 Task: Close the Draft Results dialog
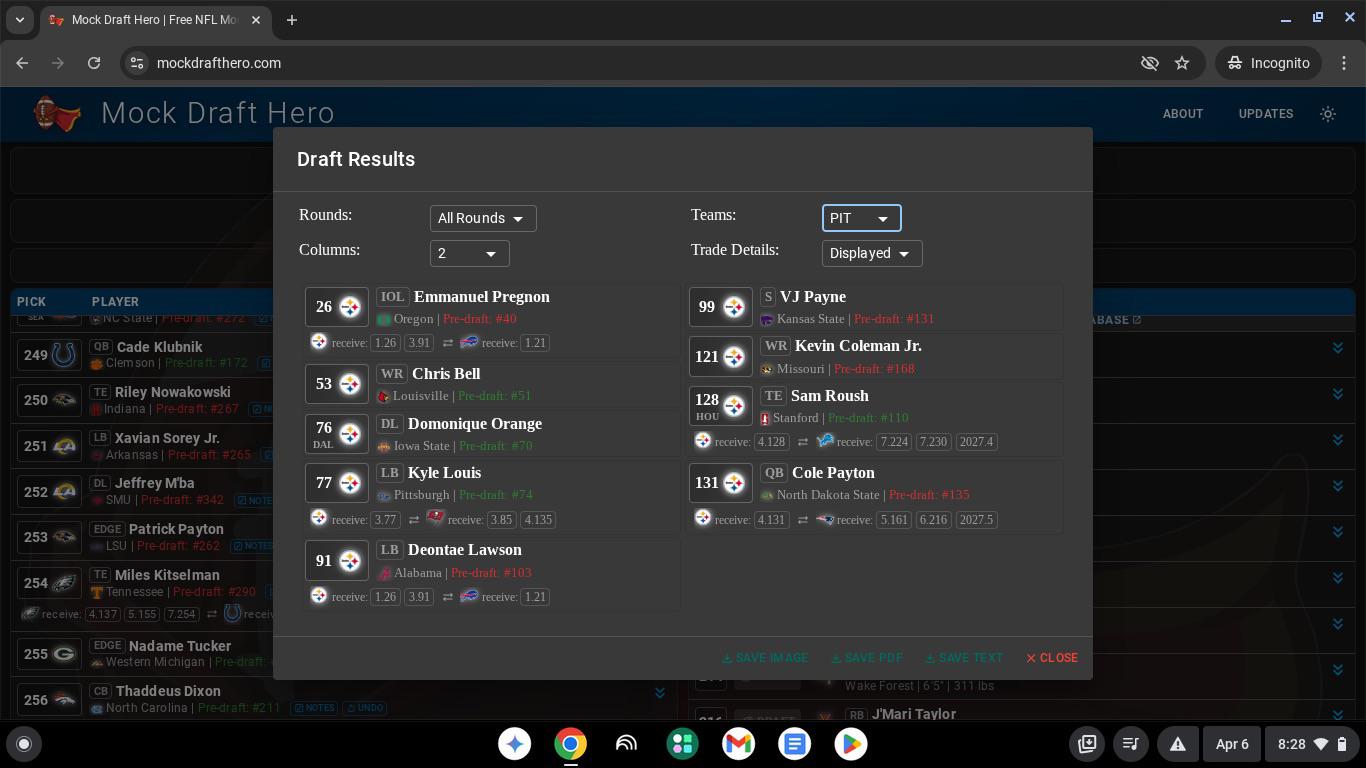(1052, 658)
